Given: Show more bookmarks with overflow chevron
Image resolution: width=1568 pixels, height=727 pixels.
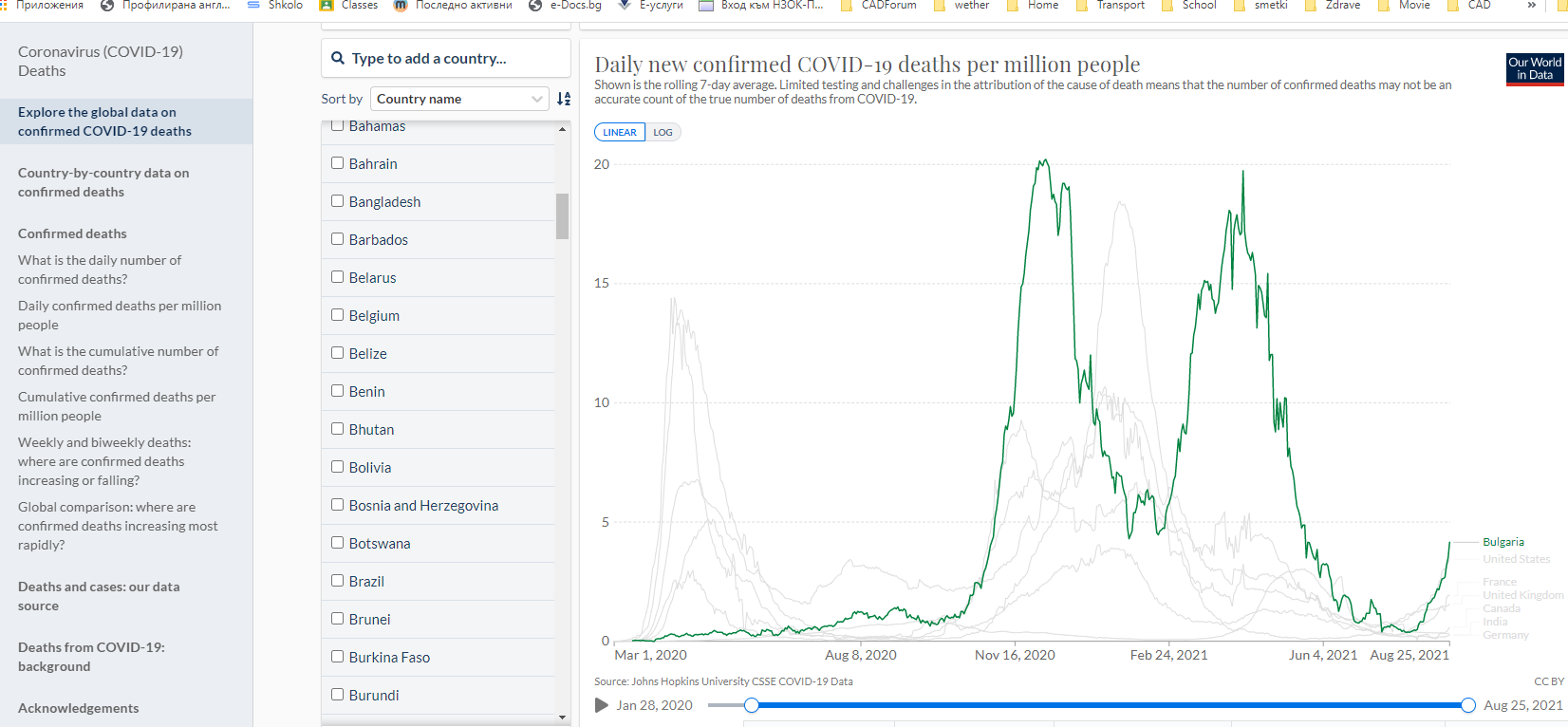Looking at the screenshot, I should click(1531, 6).
